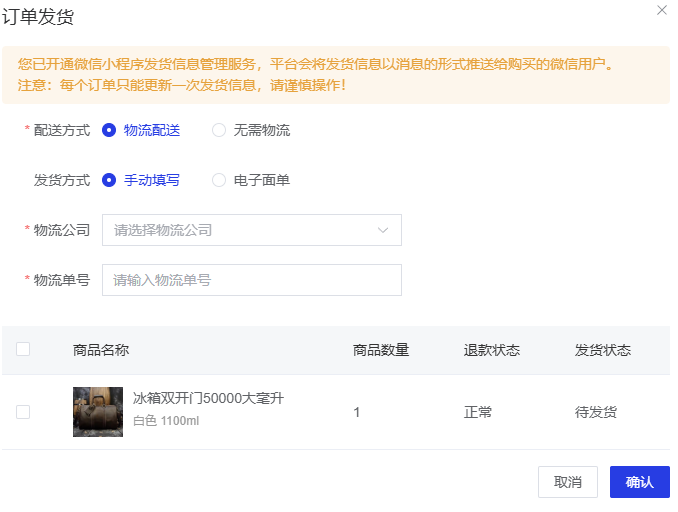The width and height of the screenshot is (678, 512).
Task: Check the 冰箱双开门 product row checkbox
Action: 23,411
